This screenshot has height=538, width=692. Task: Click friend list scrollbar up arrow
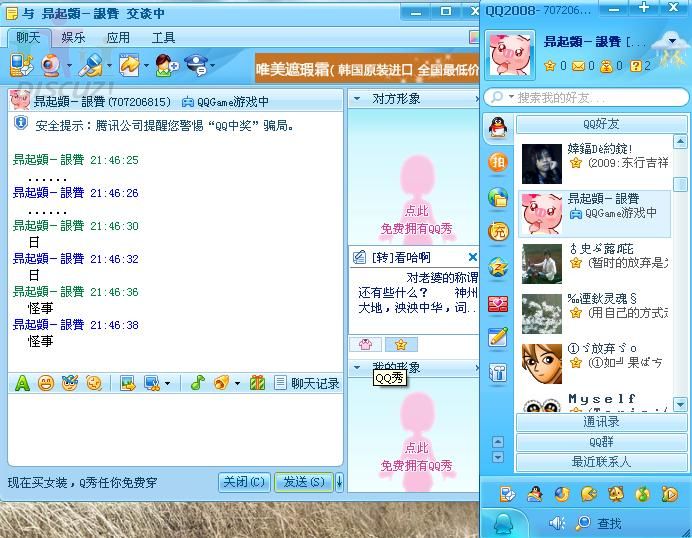680,142
